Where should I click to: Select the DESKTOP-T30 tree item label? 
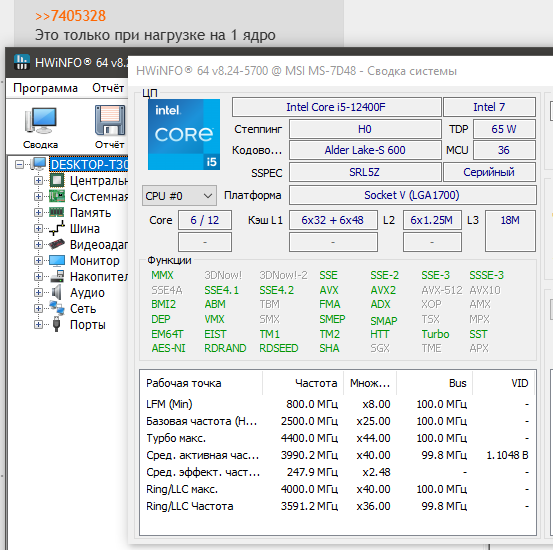coord(89,164)
